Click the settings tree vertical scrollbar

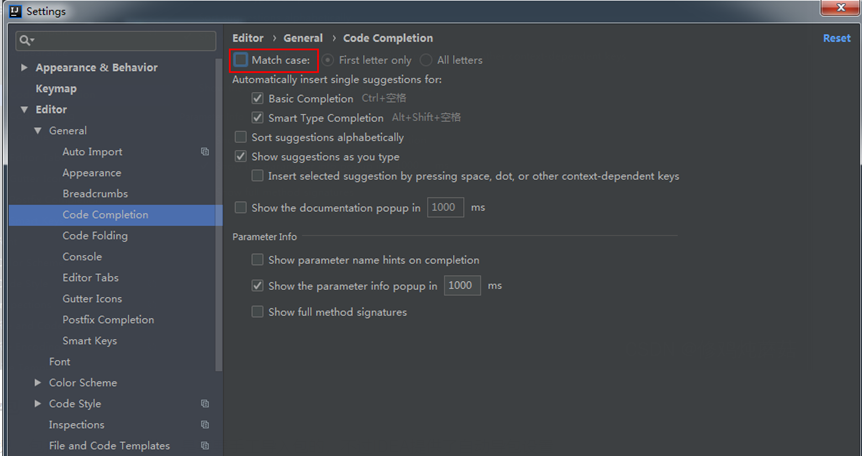pyautogui.click(x=219, y=215)
